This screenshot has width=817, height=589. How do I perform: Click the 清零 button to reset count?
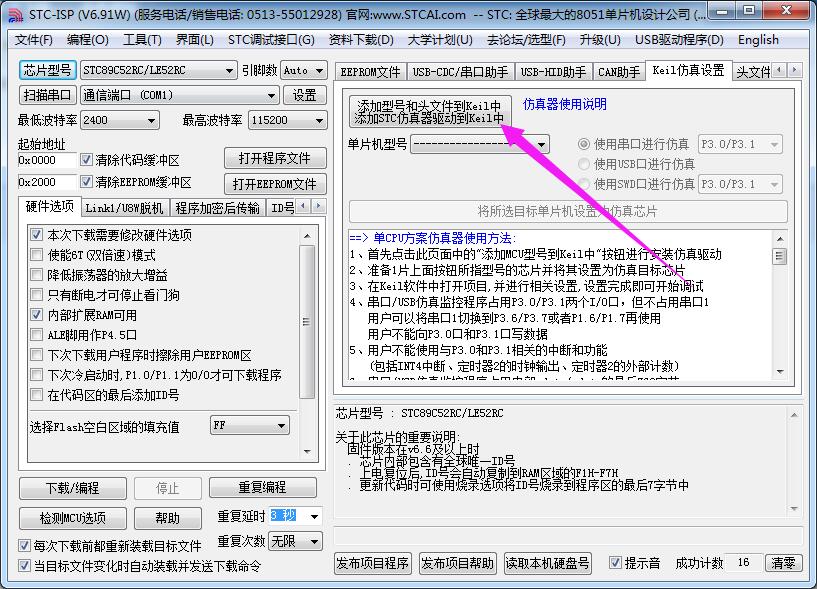784,563
